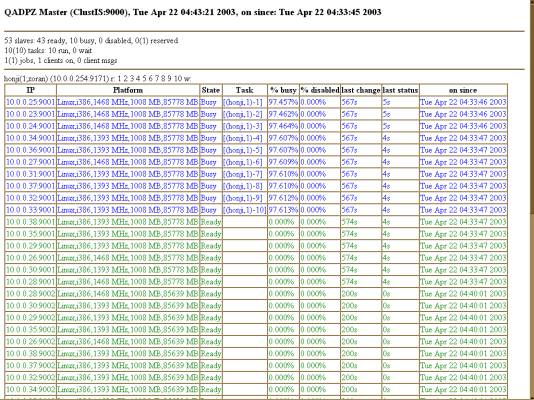Click task link (honji,1)-1

click(242, 102)
